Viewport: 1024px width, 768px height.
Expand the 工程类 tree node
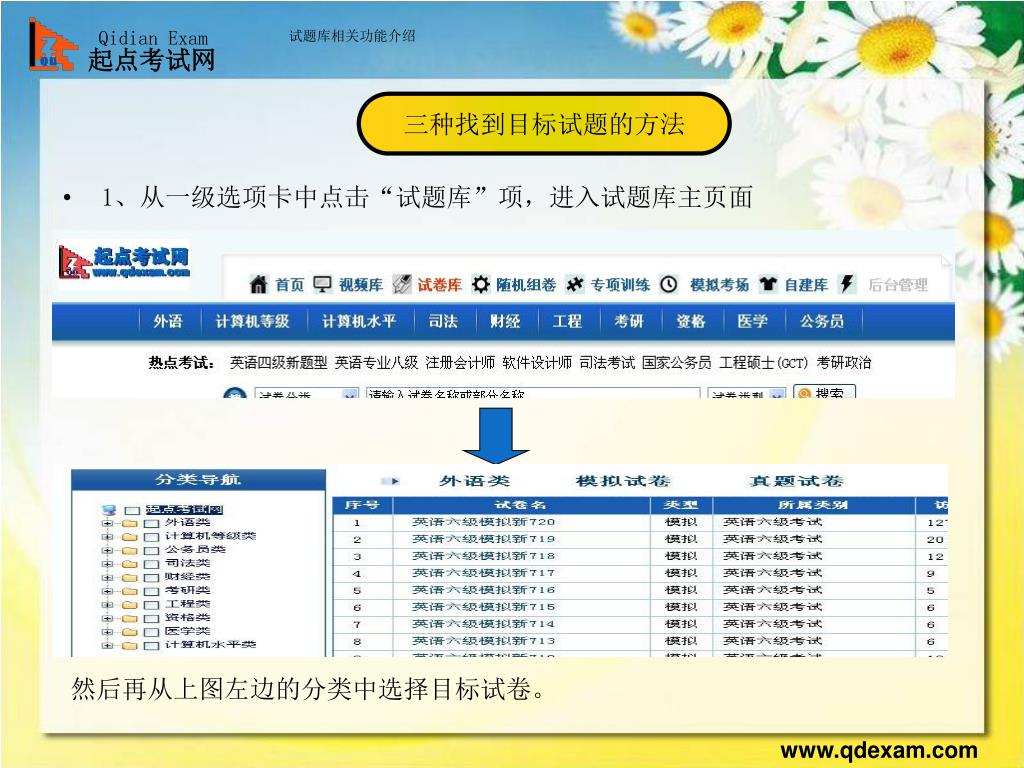[107, 605]
